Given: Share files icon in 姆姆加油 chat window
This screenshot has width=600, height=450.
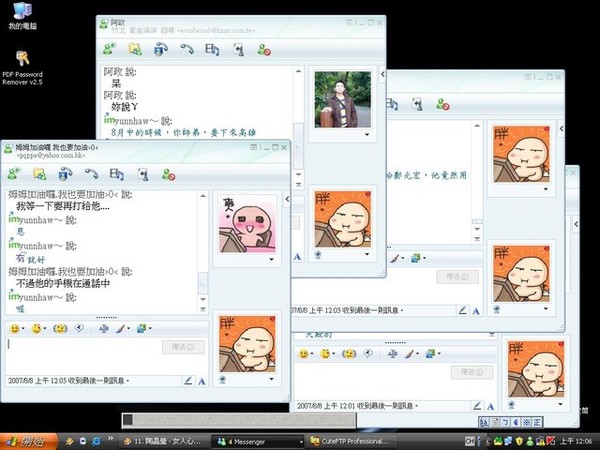Looking at the screenshot, I should pyautogui.click(x=39, y=174).
